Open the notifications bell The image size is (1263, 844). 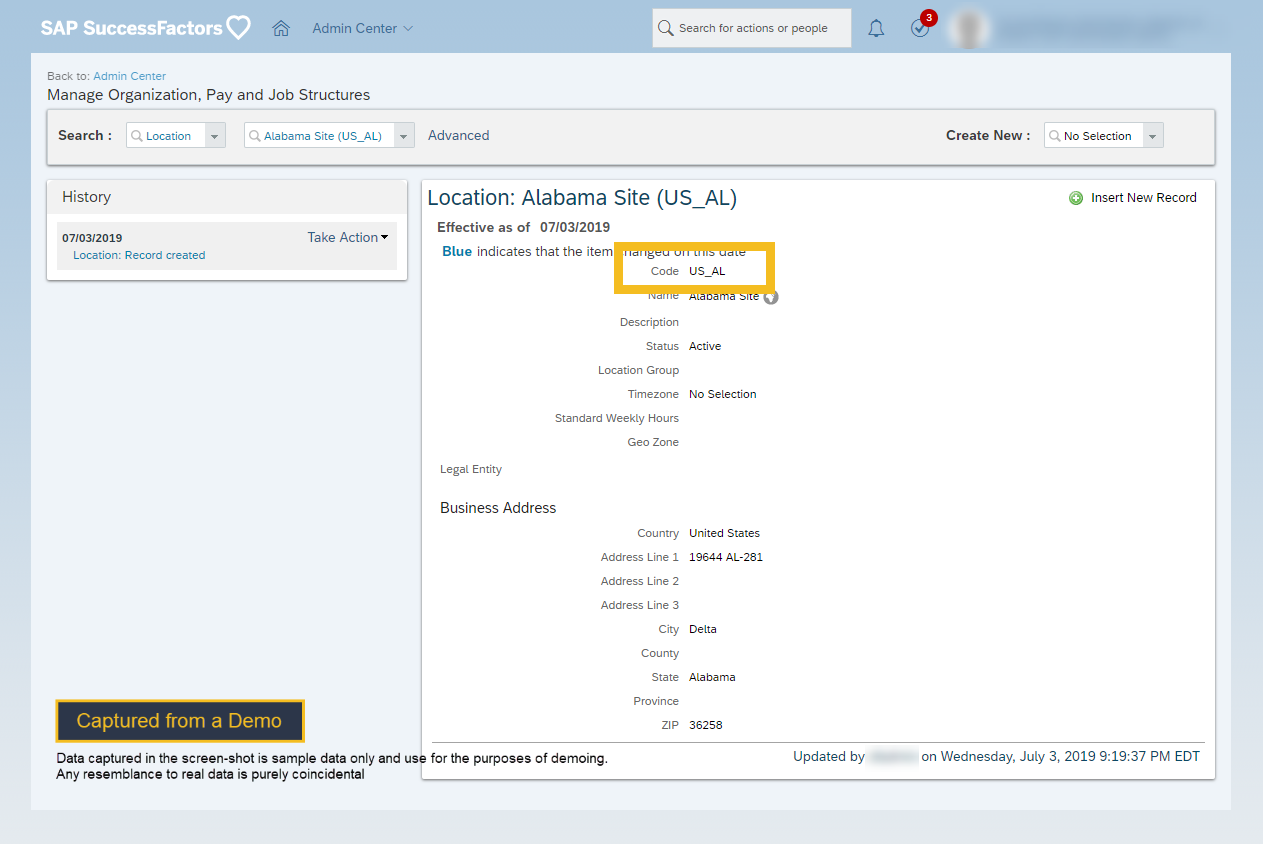[876, 28]
